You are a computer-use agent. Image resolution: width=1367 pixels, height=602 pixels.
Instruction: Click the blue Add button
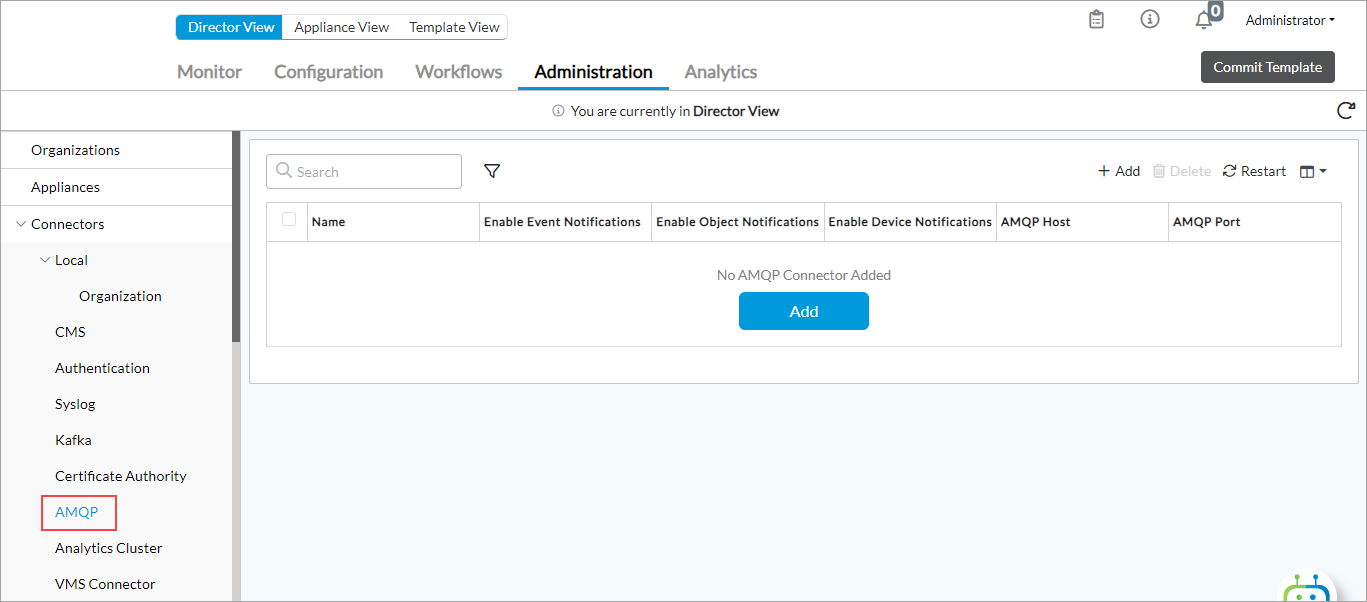[803, 311]
